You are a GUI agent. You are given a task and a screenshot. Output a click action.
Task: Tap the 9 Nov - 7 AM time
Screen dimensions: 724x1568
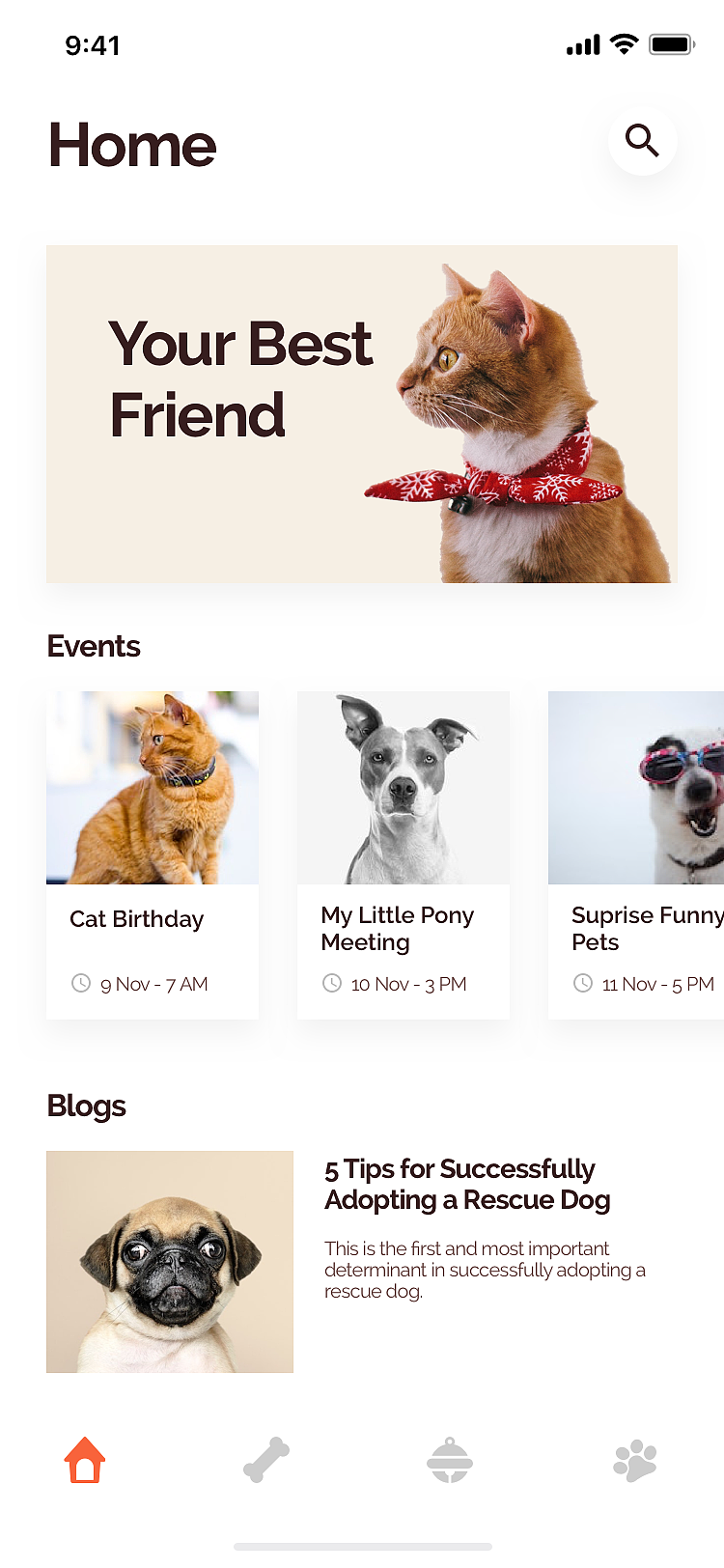tap(154, 984)
